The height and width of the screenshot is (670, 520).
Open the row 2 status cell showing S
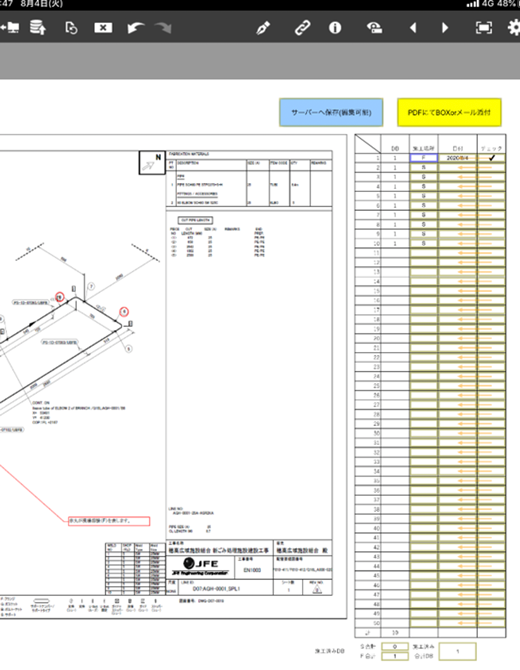point(423,168)
